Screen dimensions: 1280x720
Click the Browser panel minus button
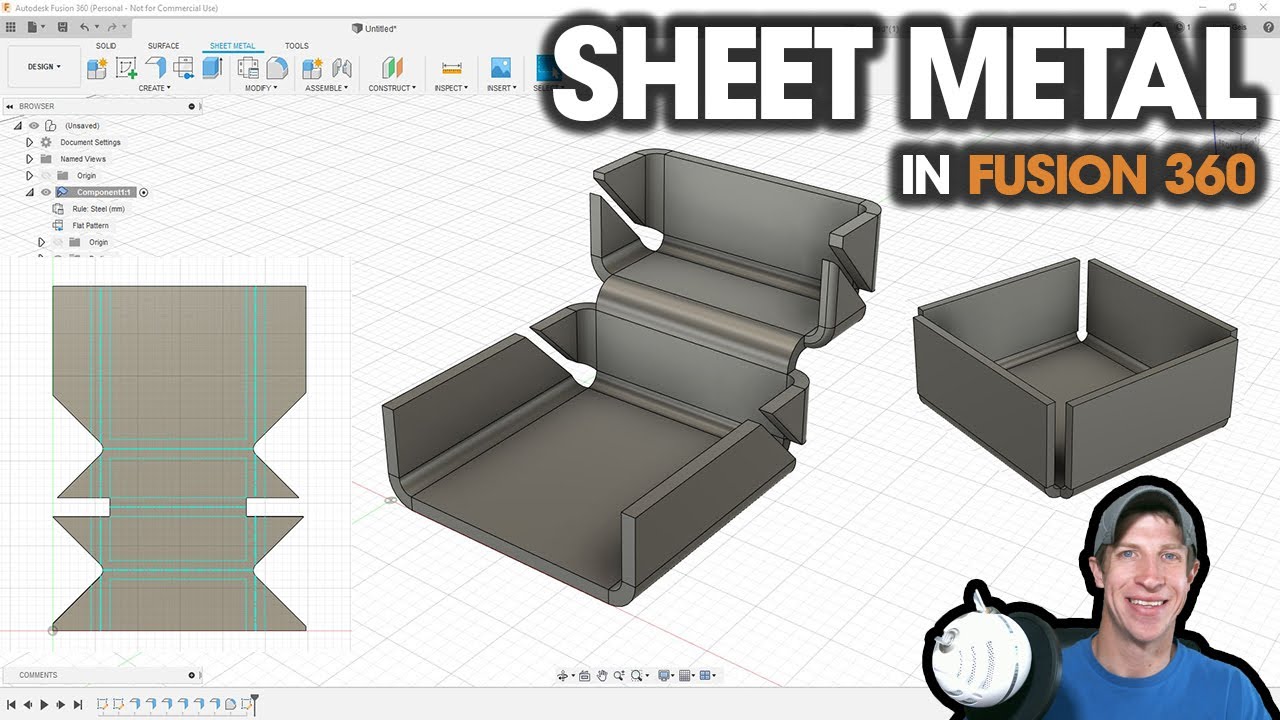(x=192, y=106)
